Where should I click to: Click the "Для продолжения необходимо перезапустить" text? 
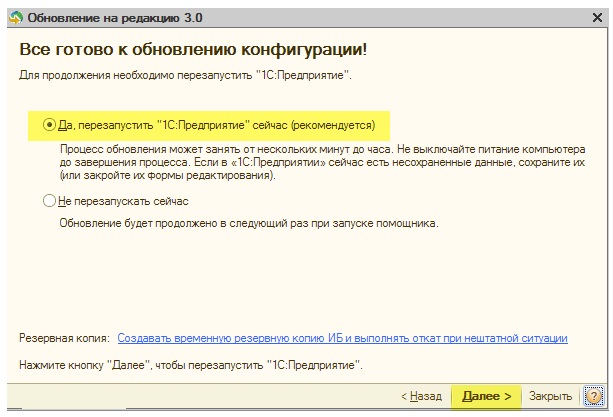click(185, 75)
